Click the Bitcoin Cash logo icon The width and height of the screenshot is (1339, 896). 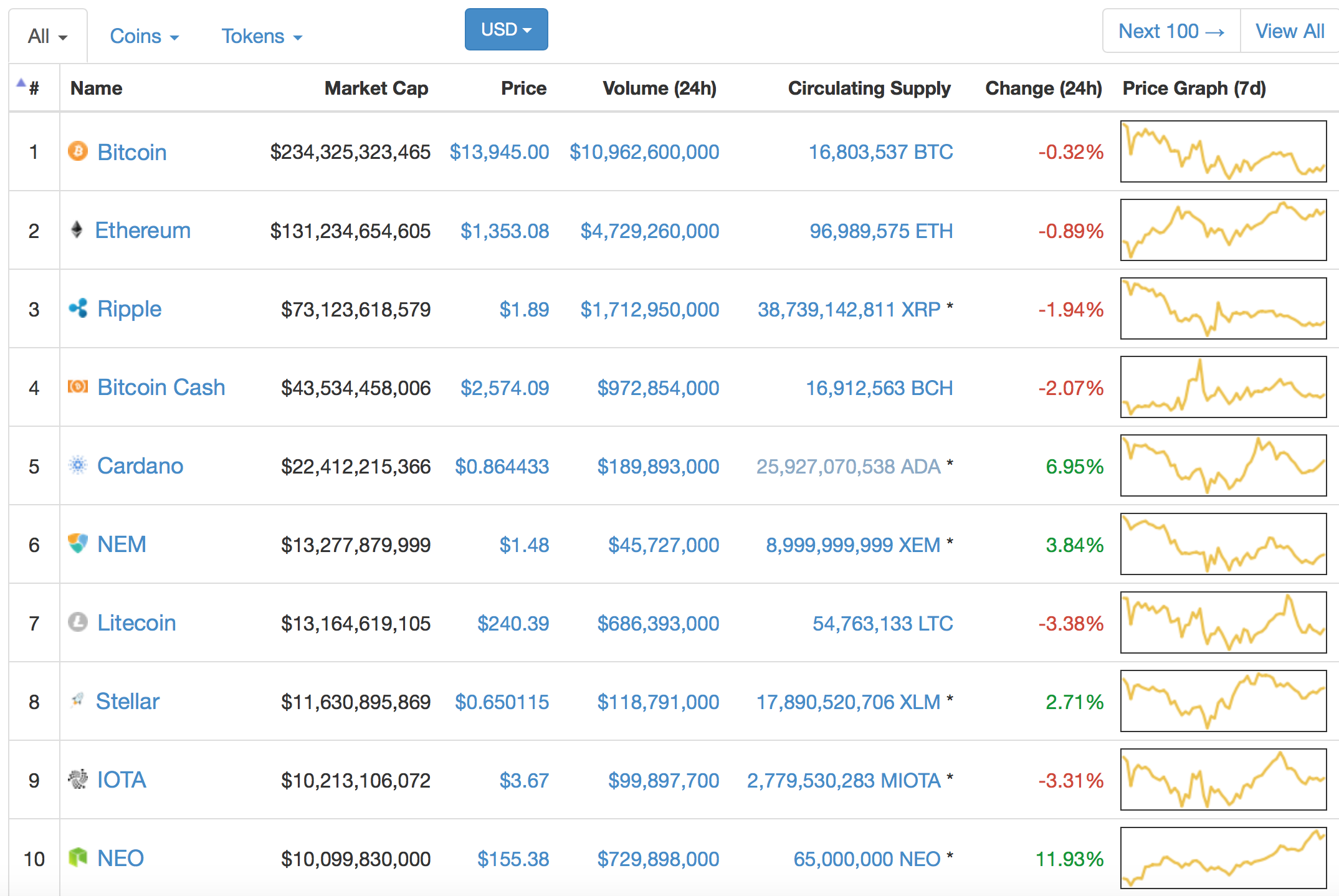pyautogui.click(x=78, y=387)
